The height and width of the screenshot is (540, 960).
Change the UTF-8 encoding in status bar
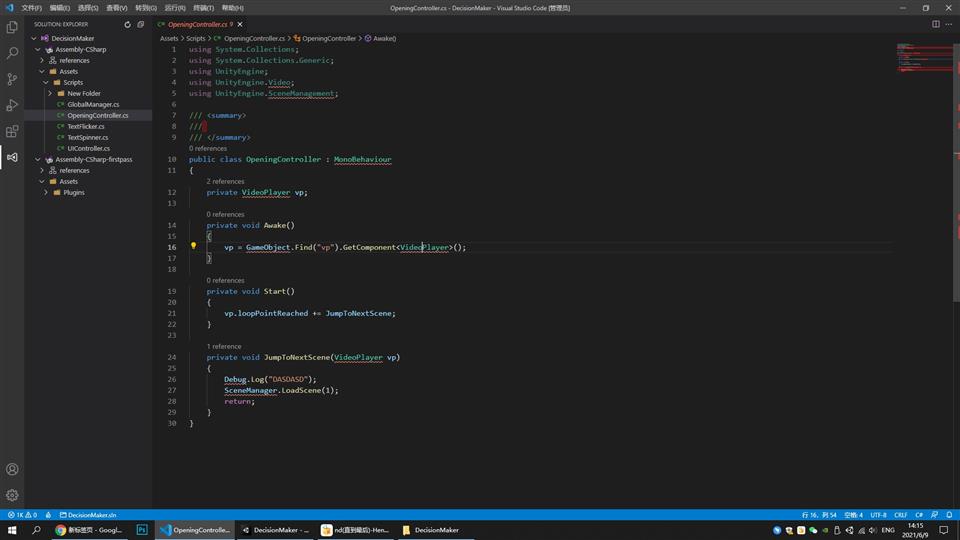point(878,515)
